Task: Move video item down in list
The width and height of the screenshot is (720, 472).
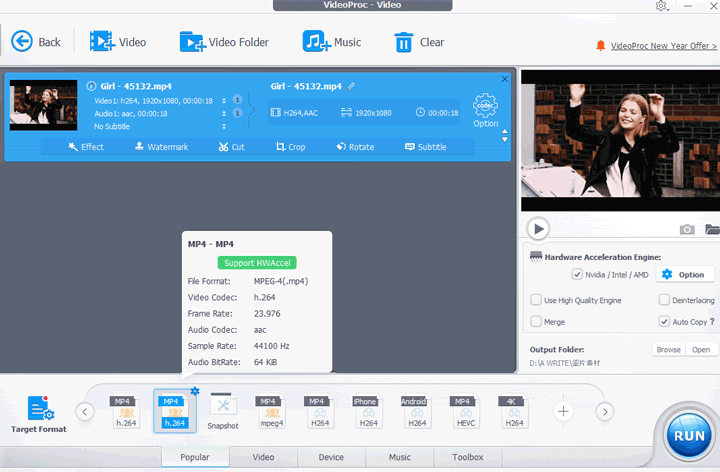Action: point(505,139)
